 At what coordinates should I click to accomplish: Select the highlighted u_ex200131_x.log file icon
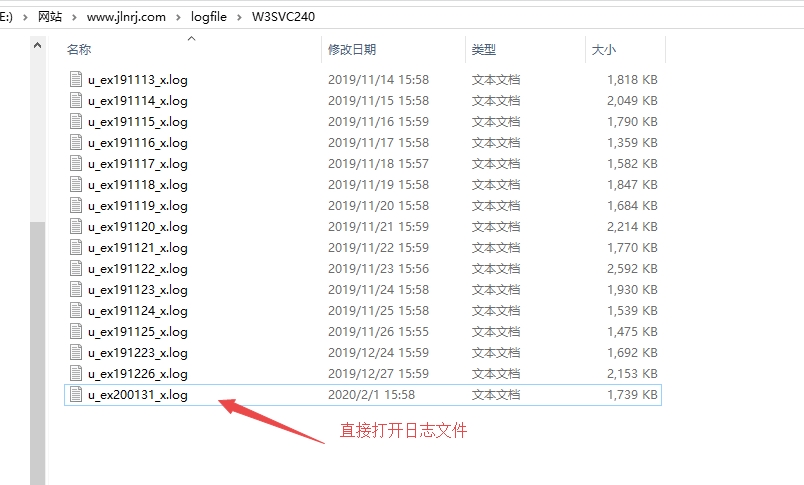(x=75, y=395)
